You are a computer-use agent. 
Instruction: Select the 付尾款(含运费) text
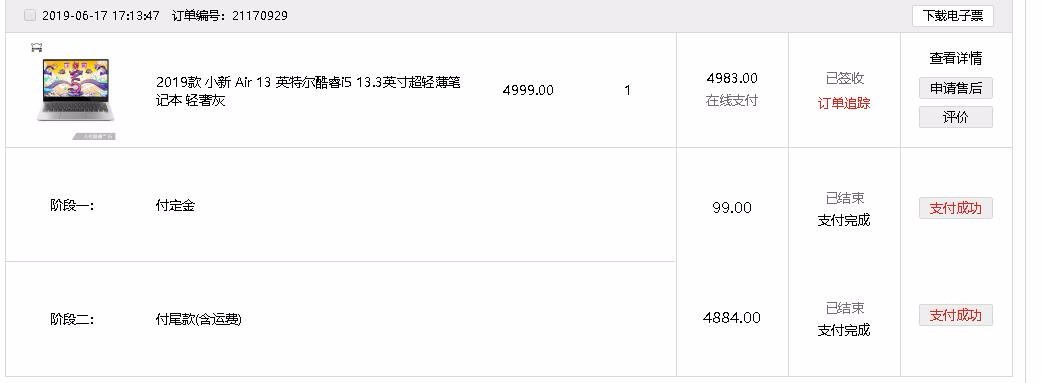point(199,320)
